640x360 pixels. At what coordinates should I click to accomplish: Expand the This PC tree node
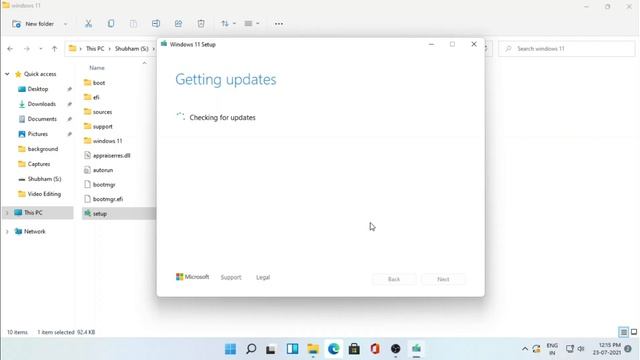pyautogui.click(x=7, y=213)
